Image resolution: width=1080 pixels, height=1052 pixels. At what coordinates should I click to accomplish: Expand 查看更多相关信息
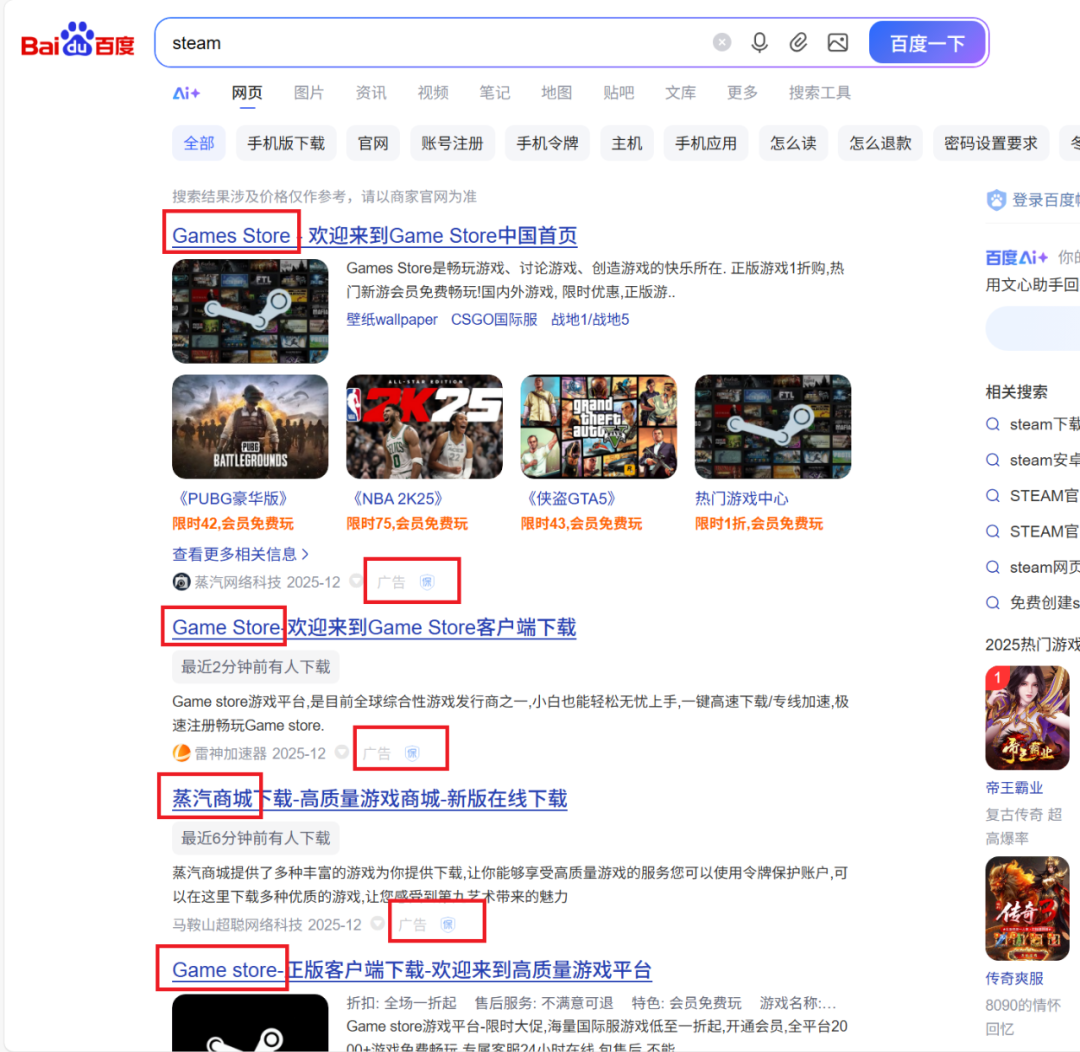click(240, 554)
